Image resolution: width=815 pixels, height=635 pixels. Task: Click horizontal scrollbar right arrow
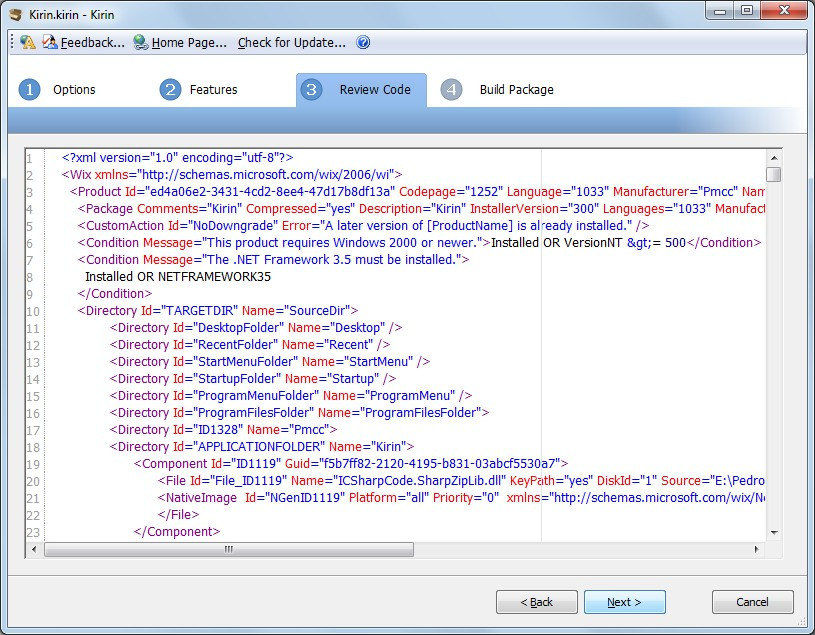(x=756, y=549)
